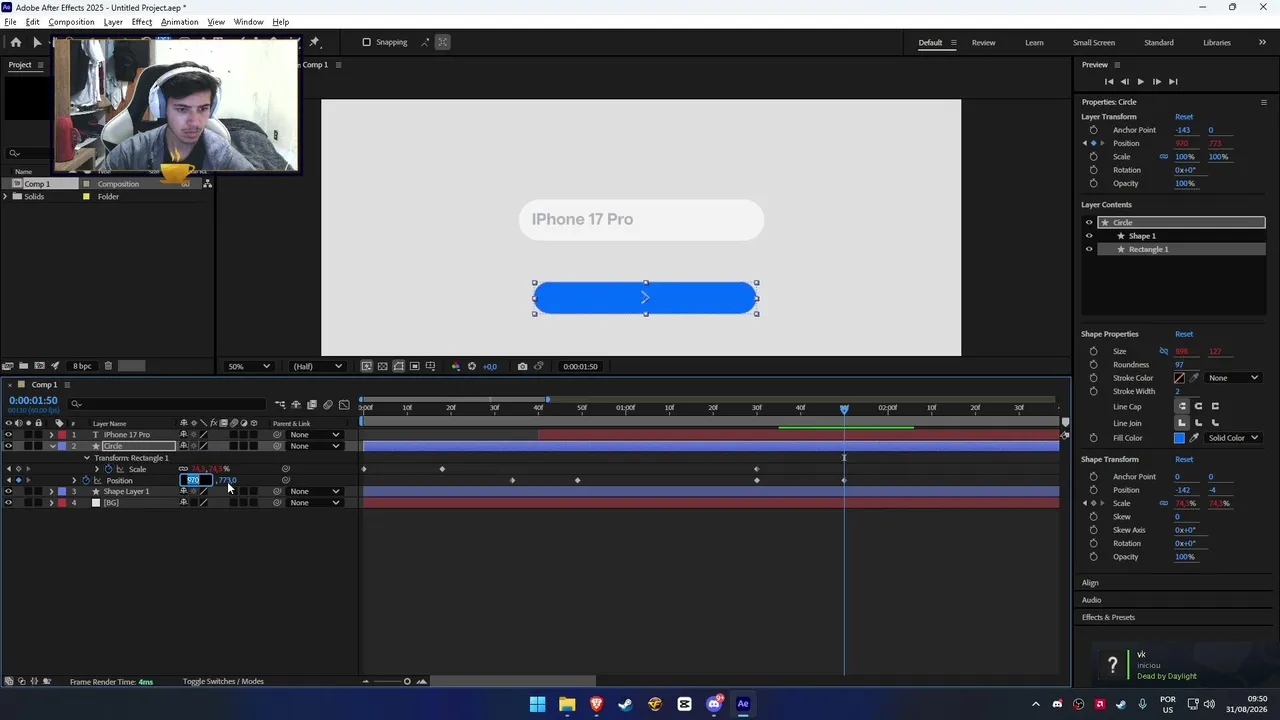Click the Home icon in the toolbar
This screenshot has height=720, width=1280.
click(15, 42)
